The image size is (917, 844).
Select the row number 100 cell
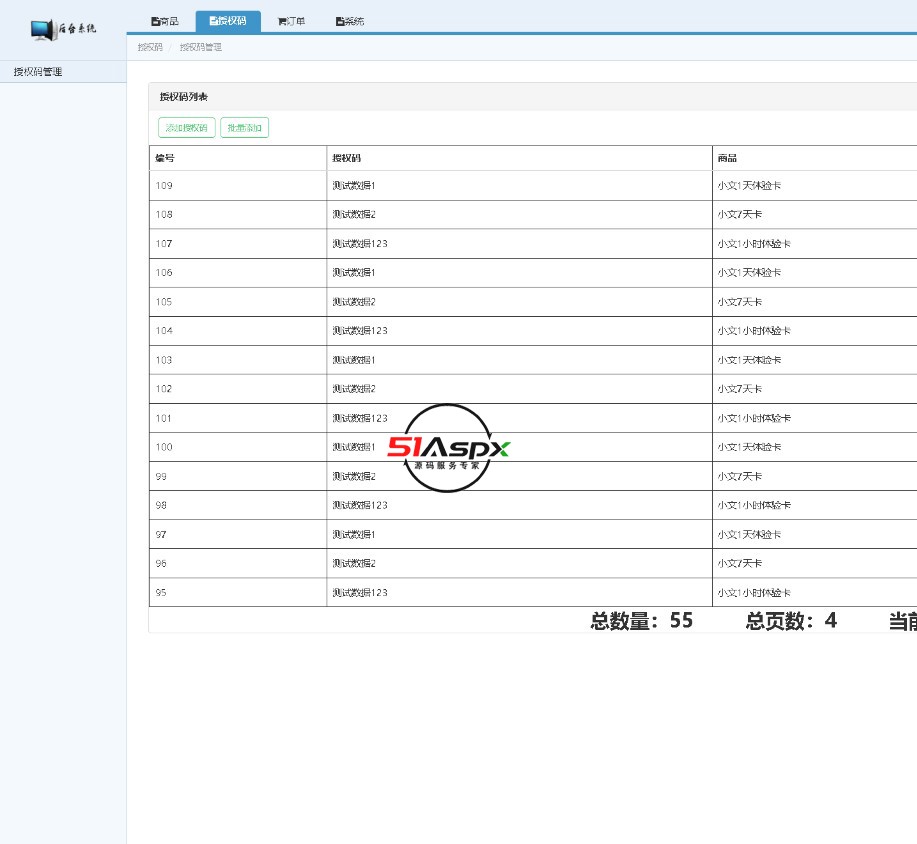(x=238, y=447)
